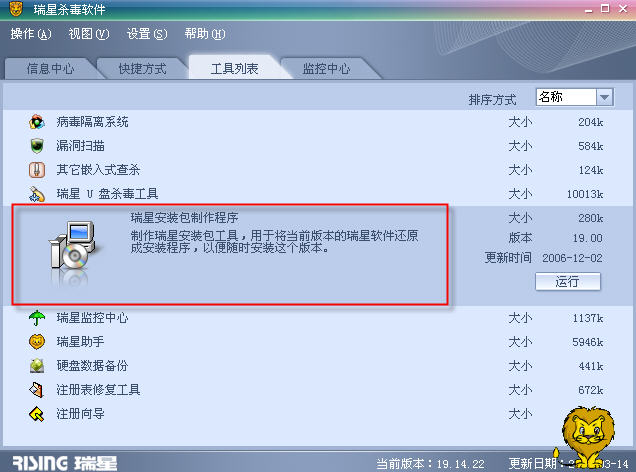Click the 名称 sort combo box field
This screenshot has width=636, height=472.
click(x=574, y=97)
